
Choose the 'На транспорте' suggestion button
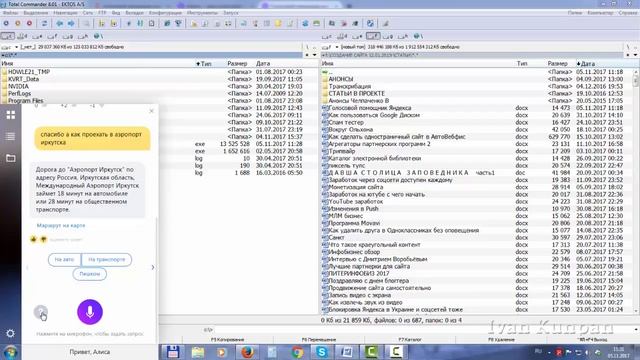point(107,260)
